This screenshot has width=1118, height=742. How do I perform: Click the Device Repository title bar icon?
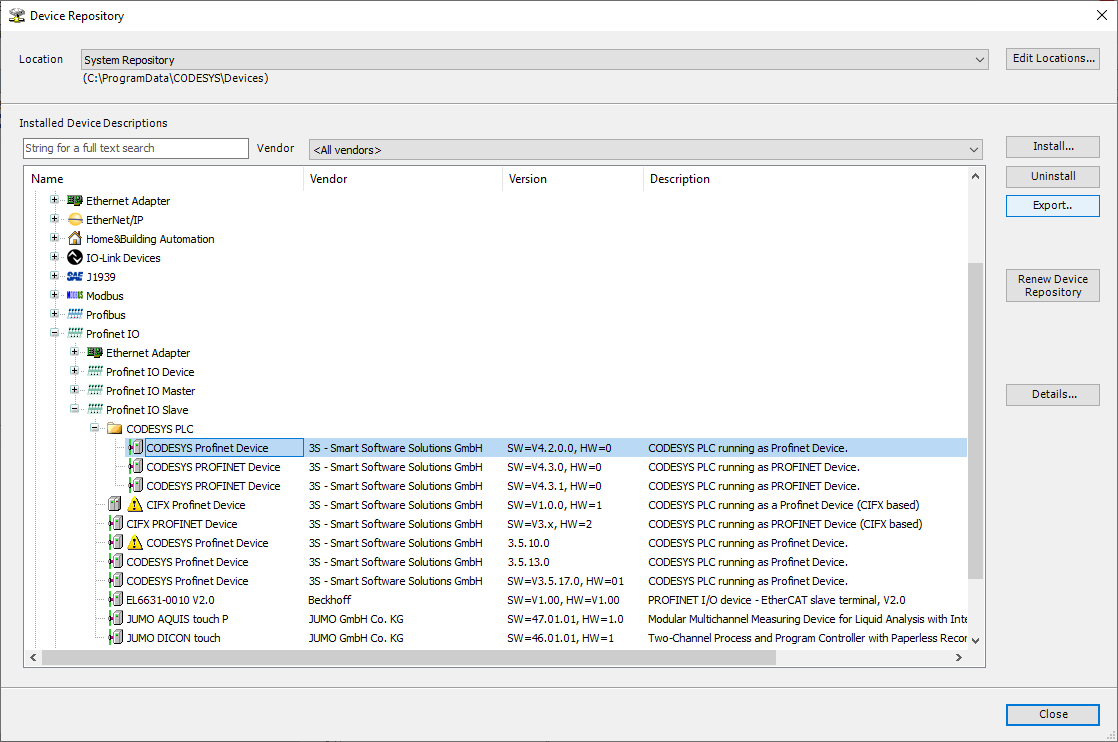pos(17,16)
